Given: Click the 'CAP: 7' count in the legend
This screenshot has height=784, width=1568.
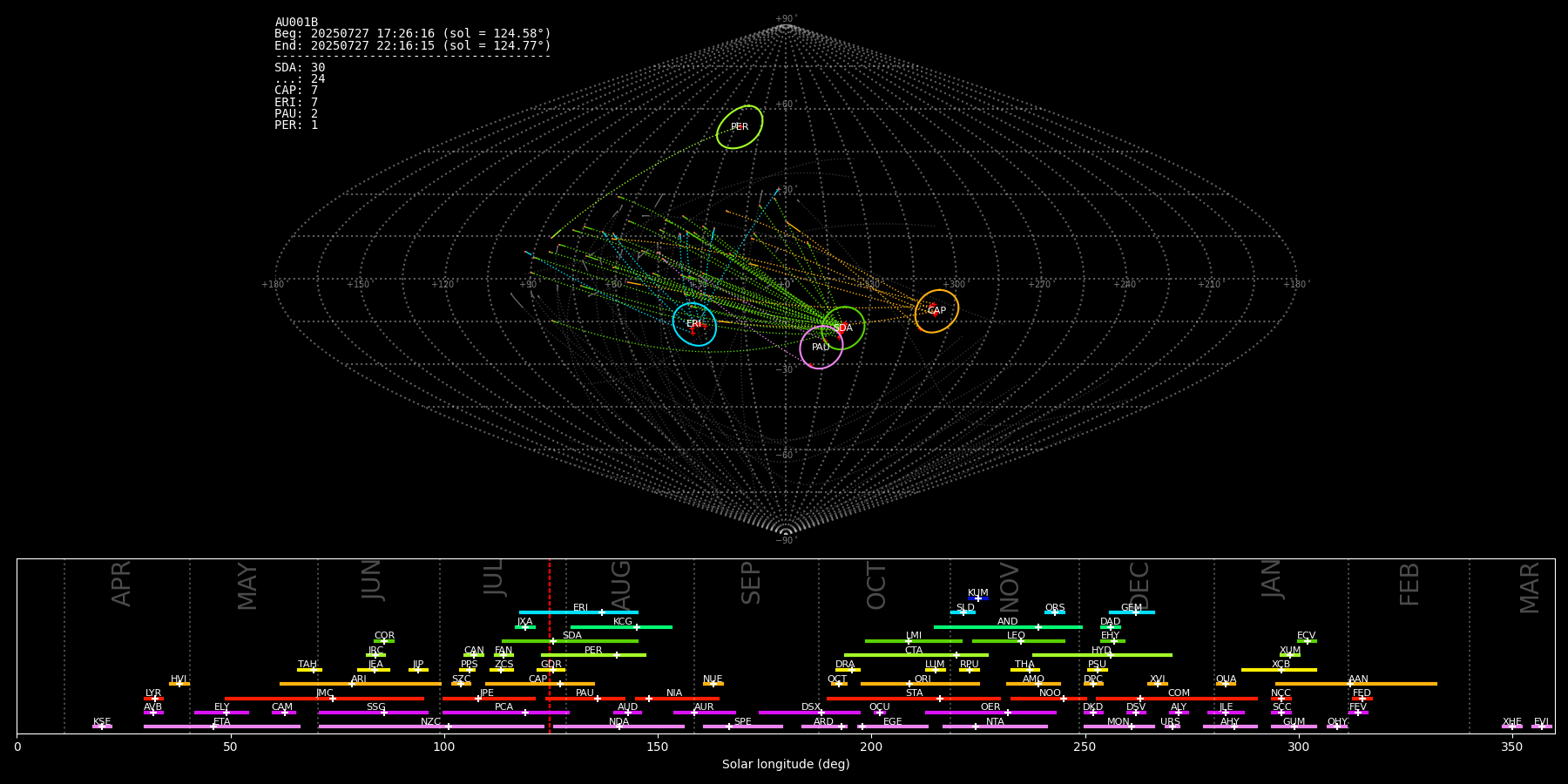Looking at the screenshot, I should pos(296,91).
